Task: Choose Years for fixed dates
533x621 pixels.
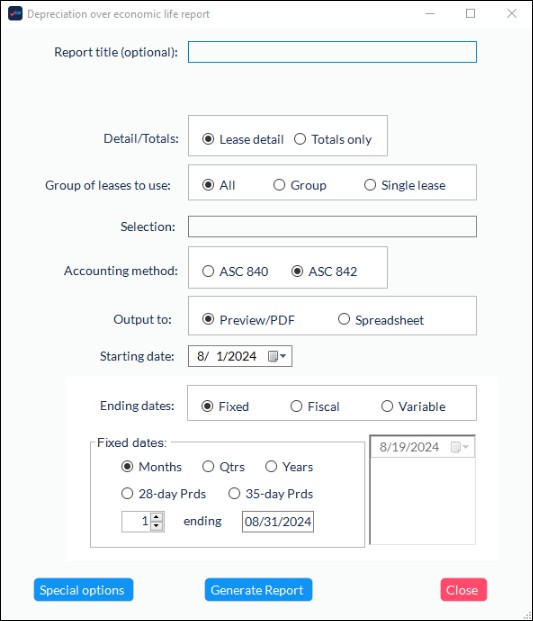Action: click(x=289, y=467)
